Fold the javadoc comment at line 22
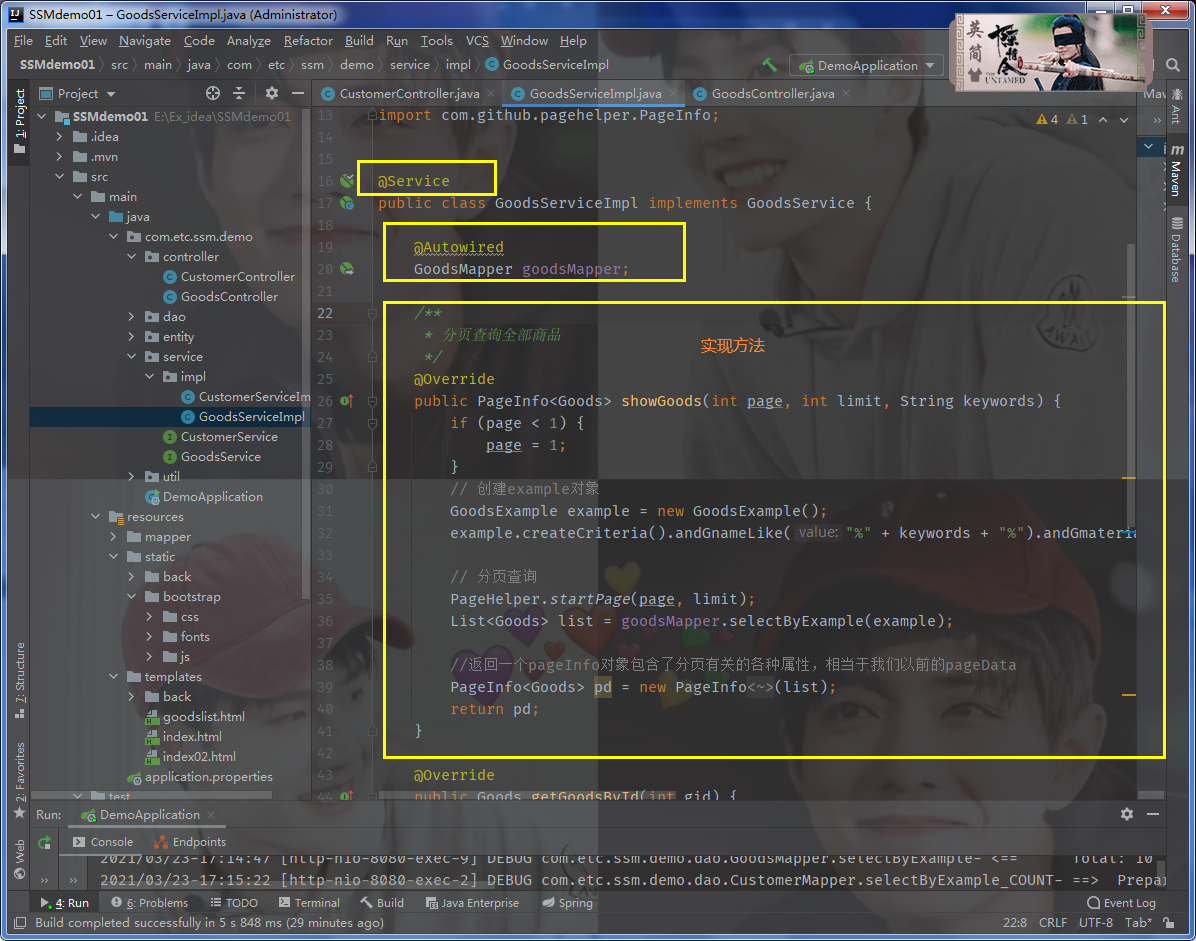 pyautogui.click(x=372, y=313)
